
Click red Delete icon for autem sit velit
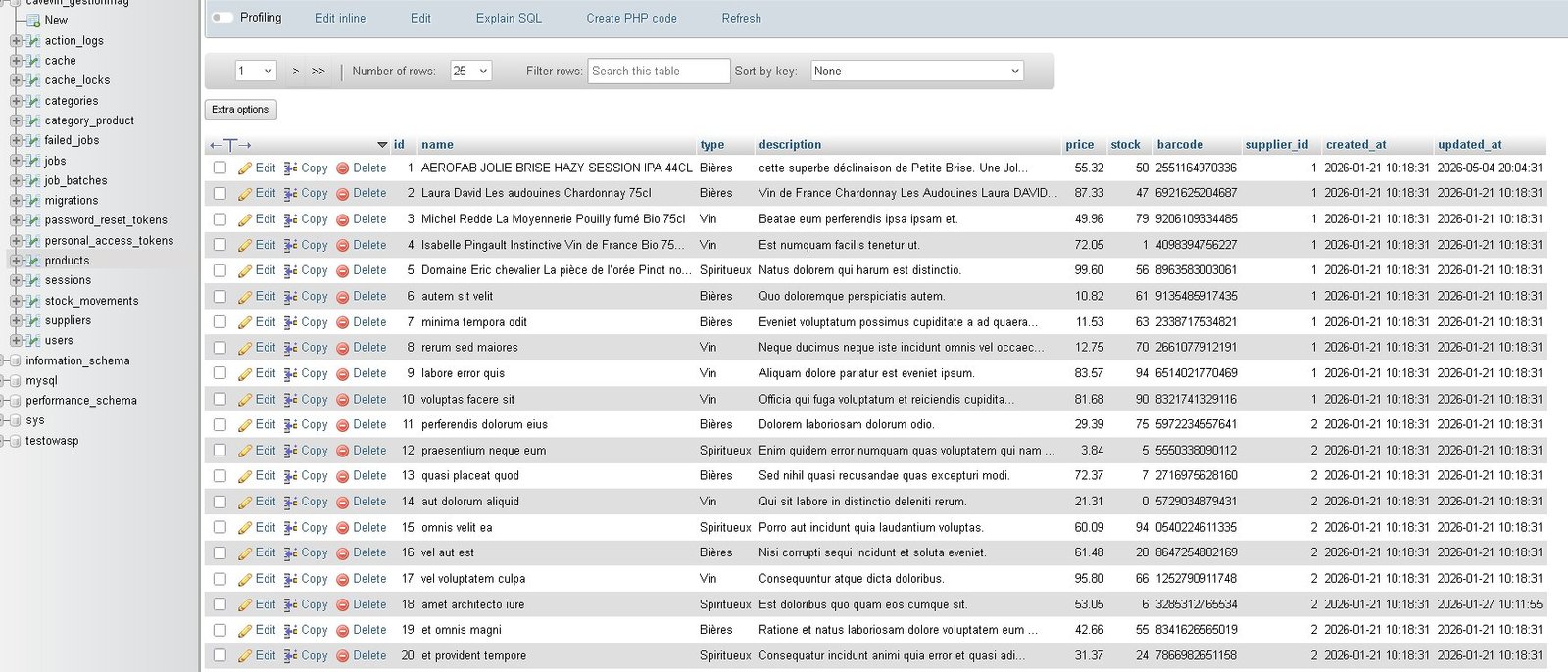[342, 297]
